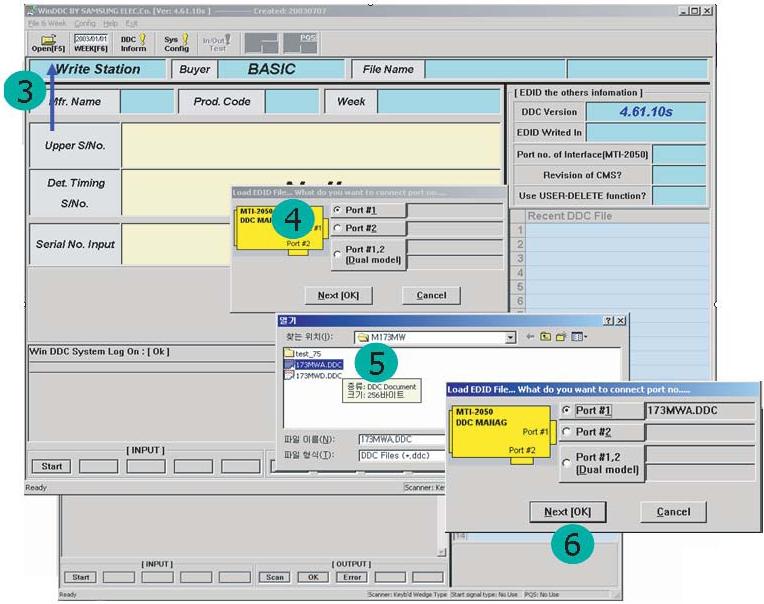Screen dimensions: 764x604
Task: Expand the M173MW look-in folder dropdown
Action: (x=510, y=337)
